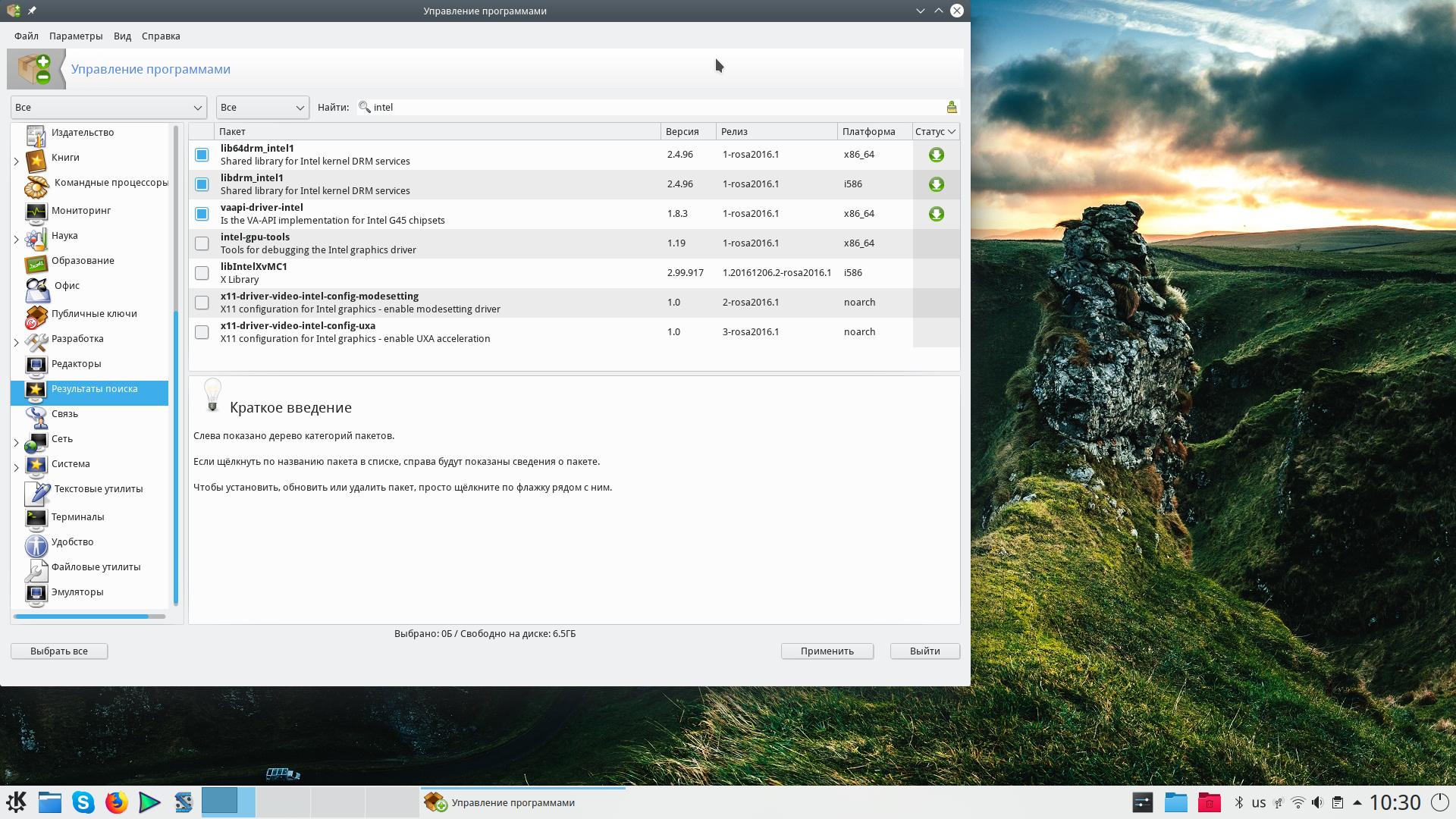
Task: Click the volume icon in system tray
Action: [1317, 802]
